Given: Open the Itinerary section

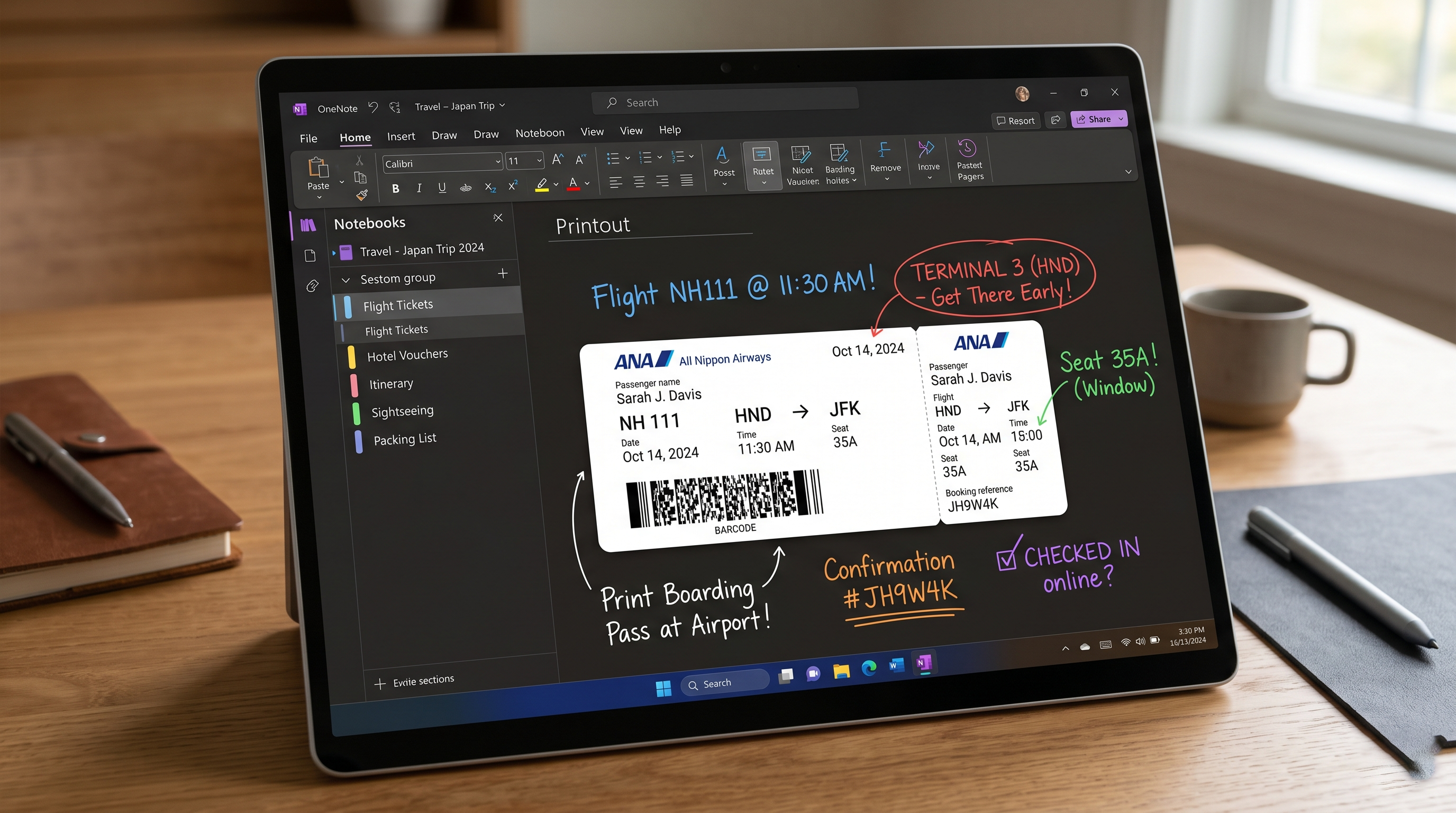Looking at the screenshot, I should pyautogui.click(x=391, y=384).
